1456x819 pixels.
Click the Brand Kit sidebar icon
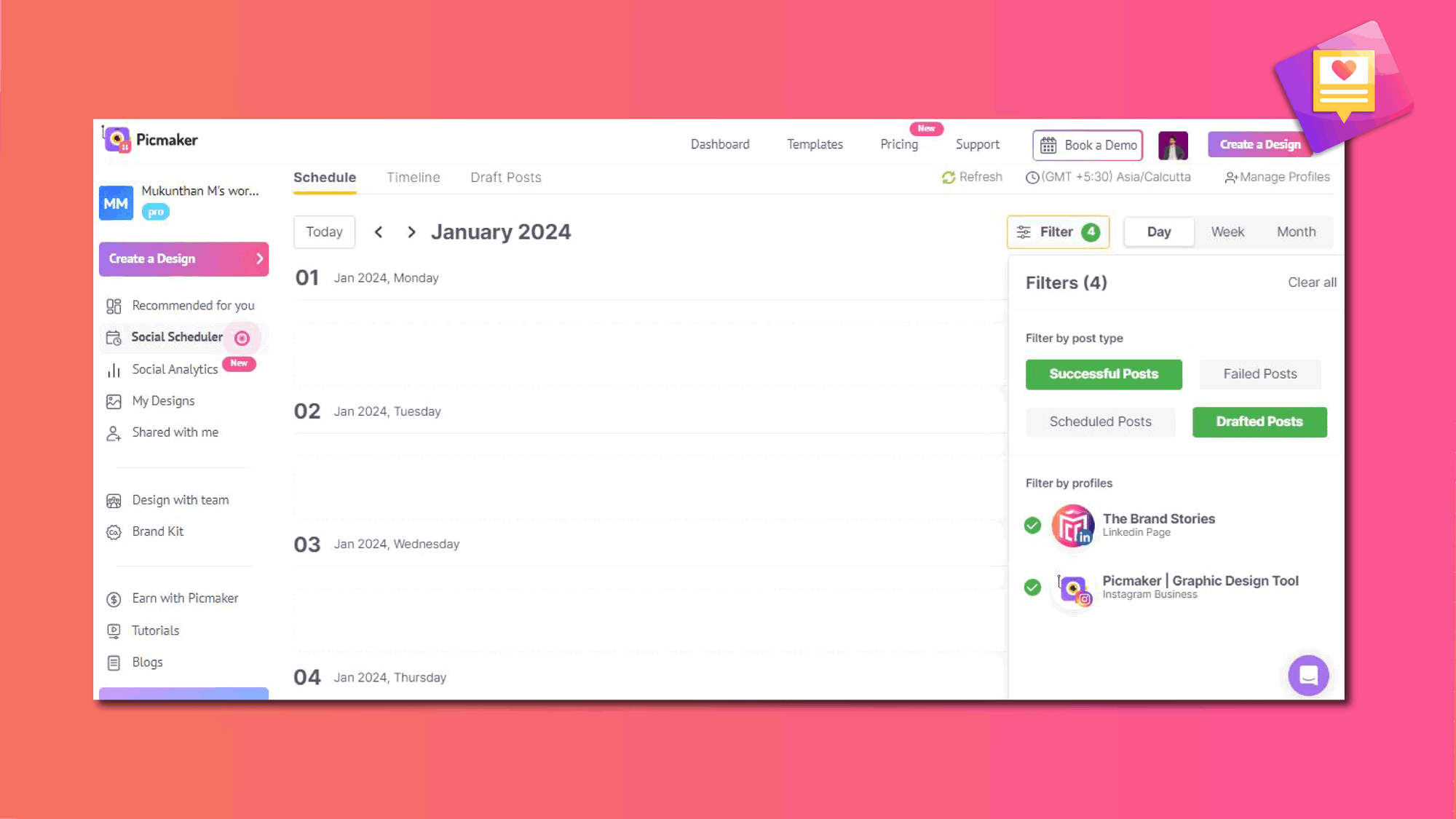pos(113,531)
